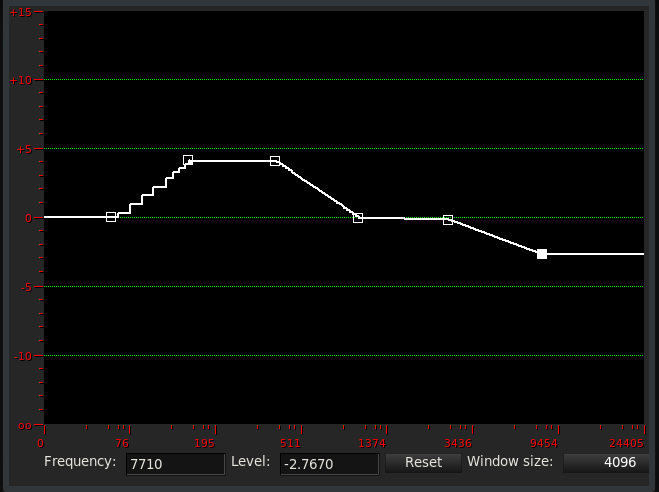Click the +10 marker on the level axis

(x=20, y=80)
